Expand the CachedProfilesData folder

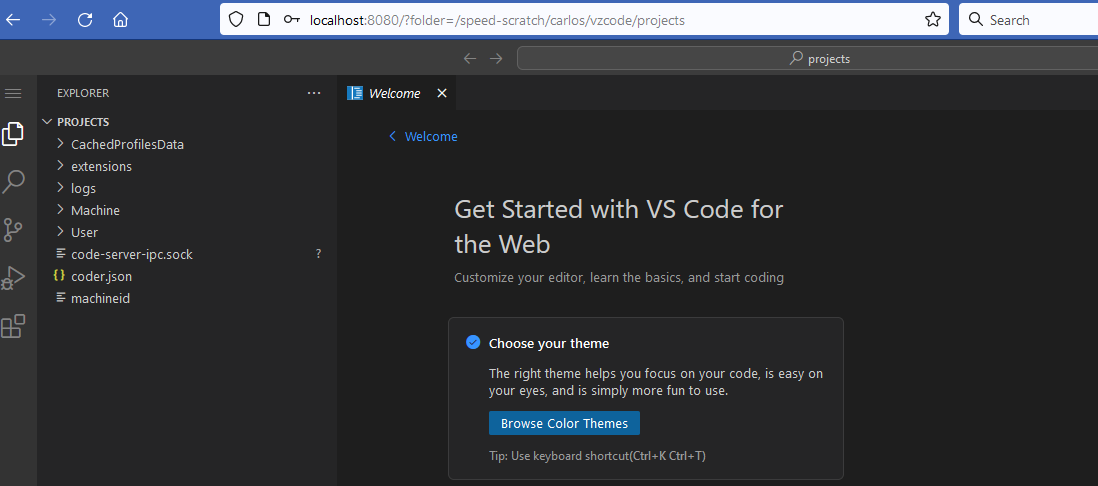(126, 144)
